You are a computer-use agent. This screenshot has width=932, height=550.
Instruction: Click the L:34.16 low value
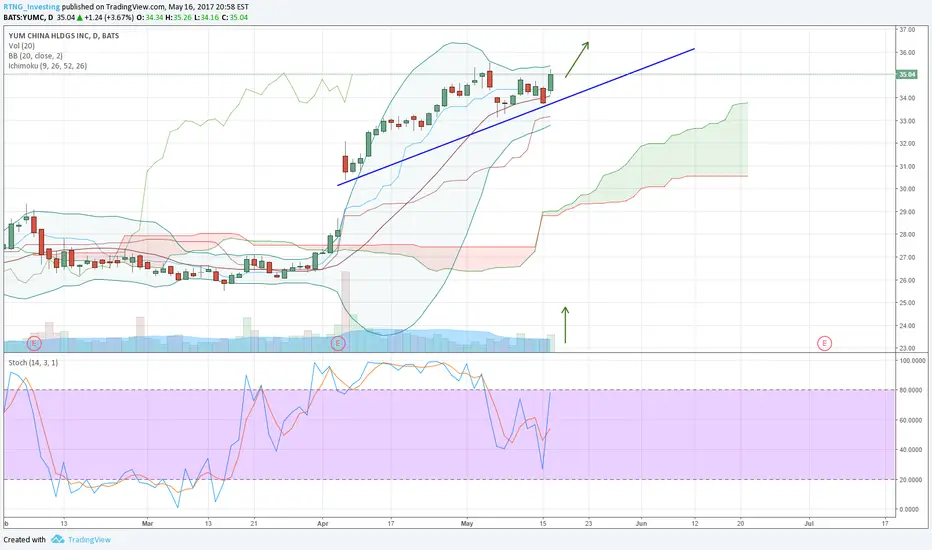click(x=206, y=17)
